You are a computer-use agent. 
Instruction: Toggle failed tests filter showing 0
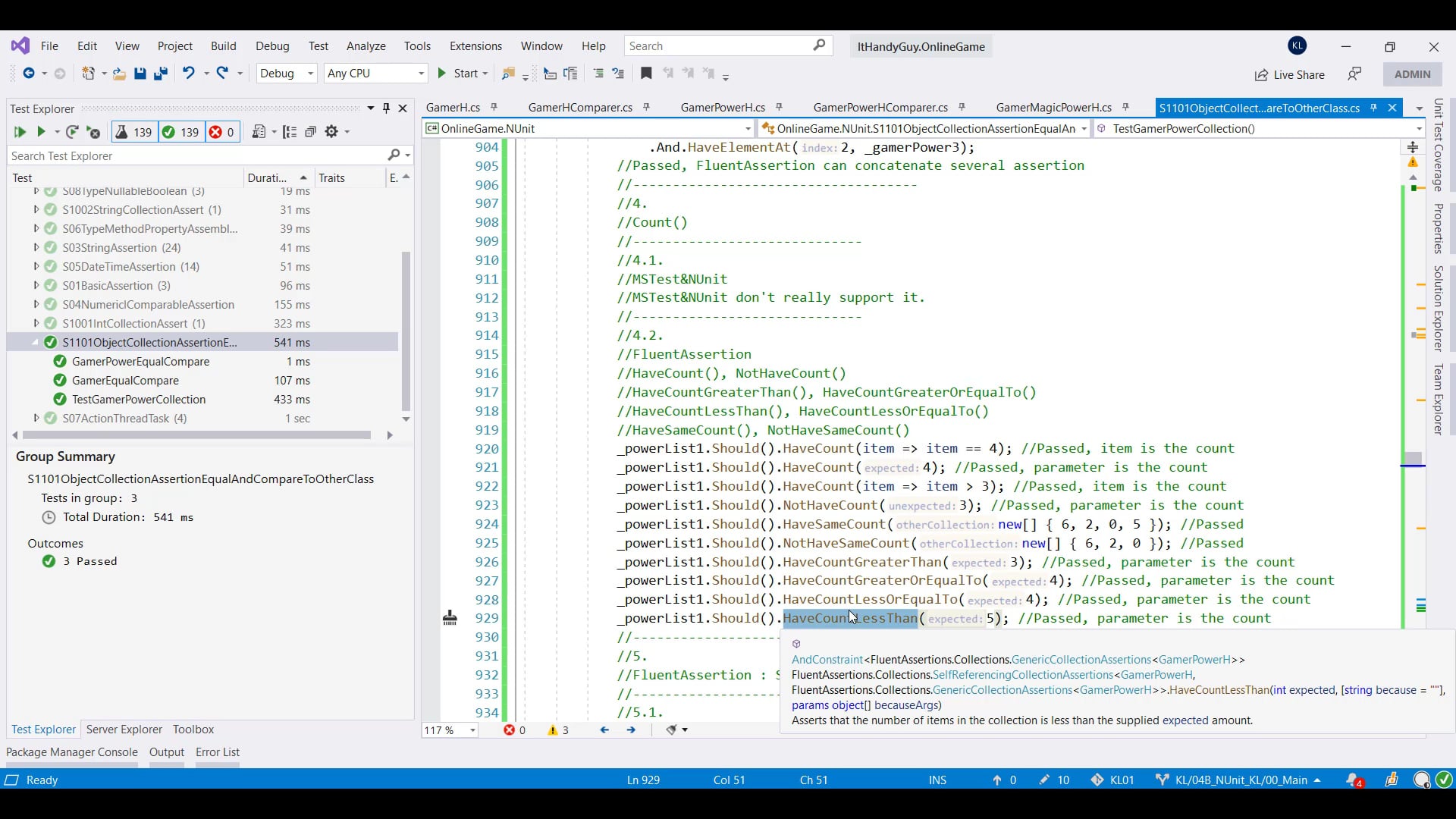(x=222, y=132)
